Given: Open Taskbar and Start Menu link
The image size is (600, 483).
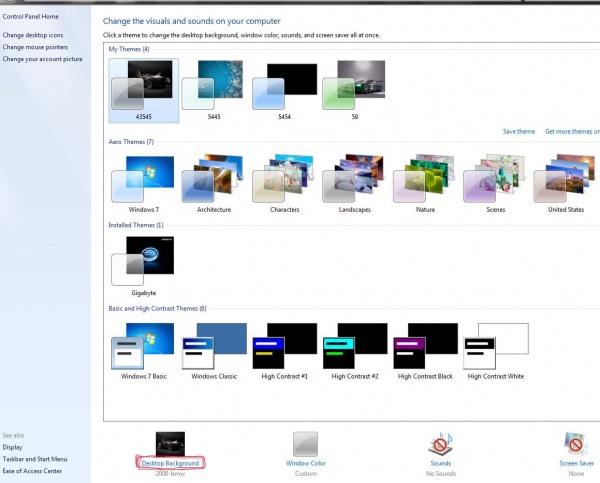Looking at the screenshot, I should coord(35,459).
